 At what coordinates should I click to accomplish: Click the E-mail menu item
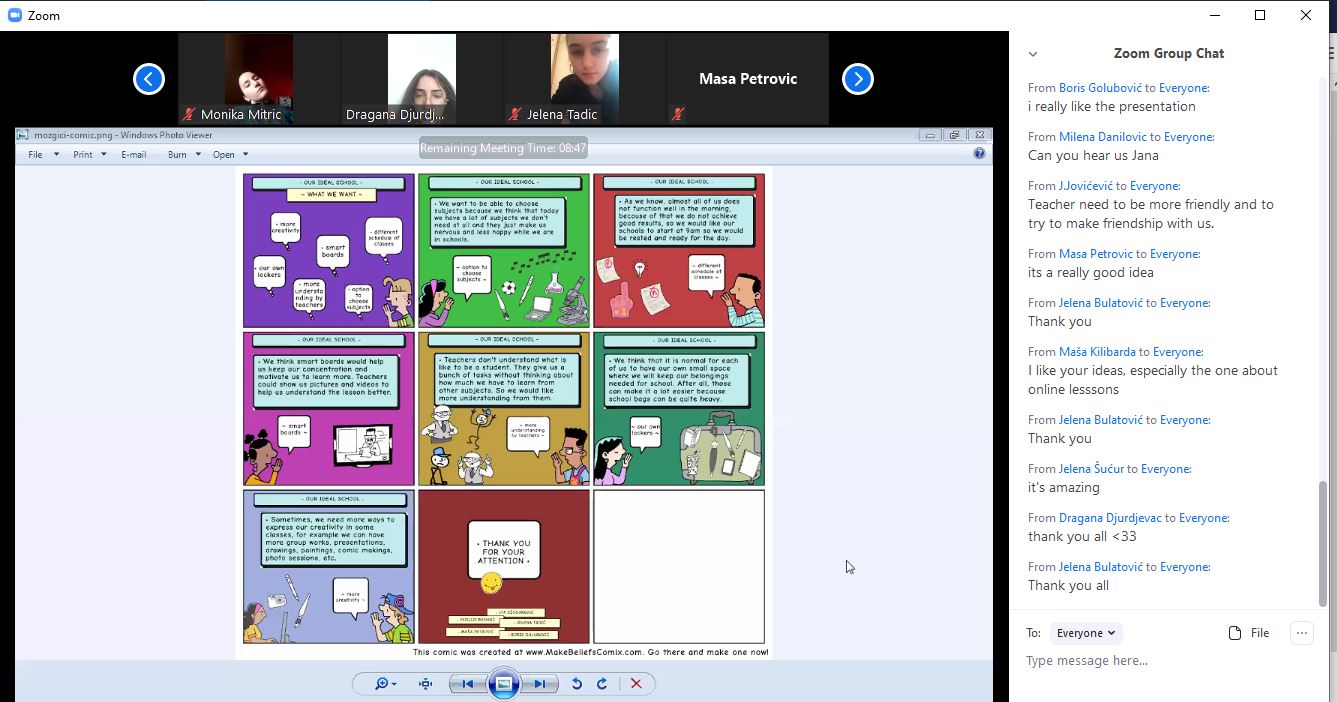pyautogui.click(x=134, y=155)
